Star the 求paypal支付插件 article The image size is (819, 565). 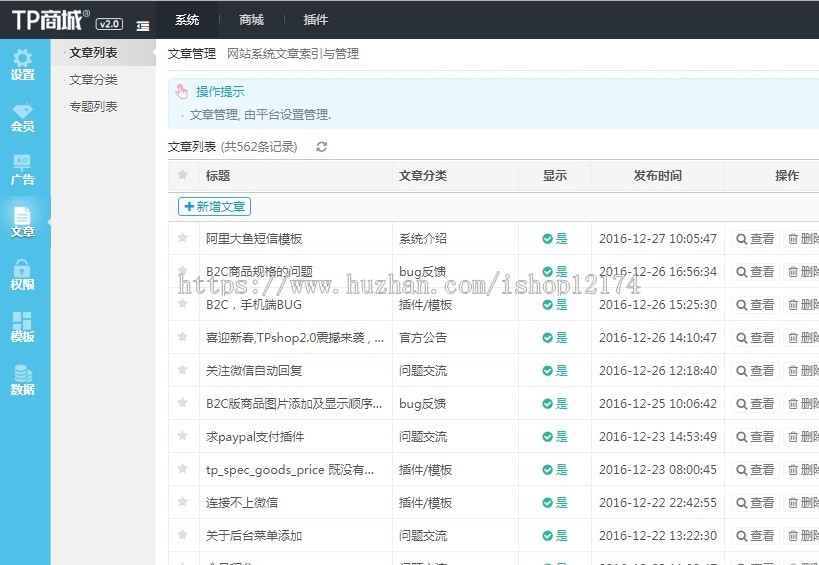[182, 435]
